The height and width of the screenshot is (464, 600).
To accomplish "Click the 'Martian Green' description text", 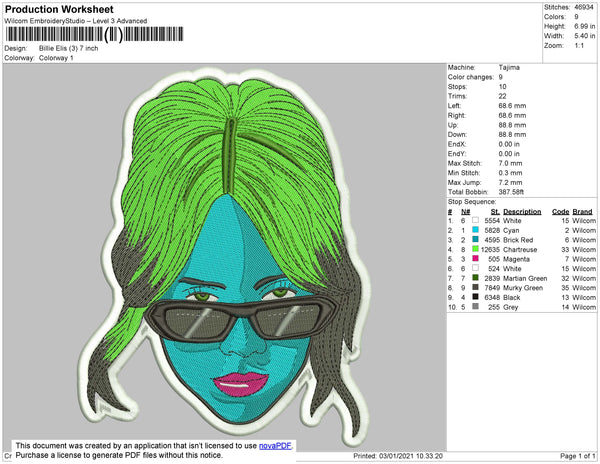I will point(525,278).
